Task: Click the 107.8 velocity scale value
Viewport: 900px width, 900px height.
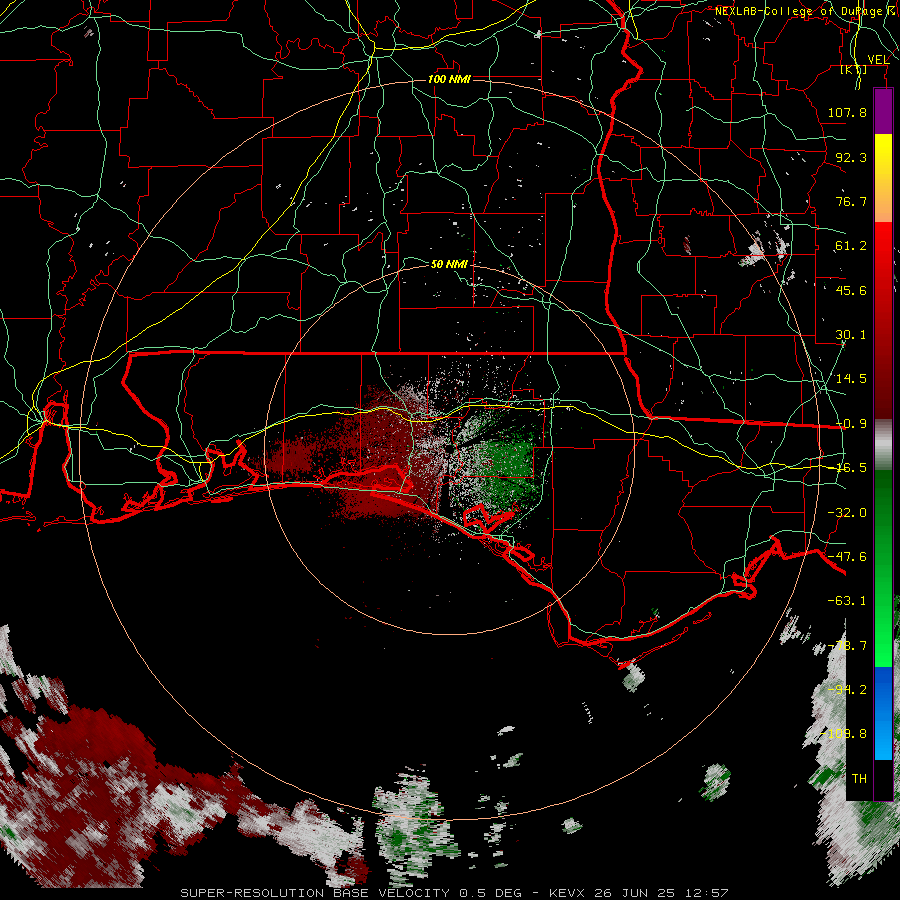Action: coord(847,112)
